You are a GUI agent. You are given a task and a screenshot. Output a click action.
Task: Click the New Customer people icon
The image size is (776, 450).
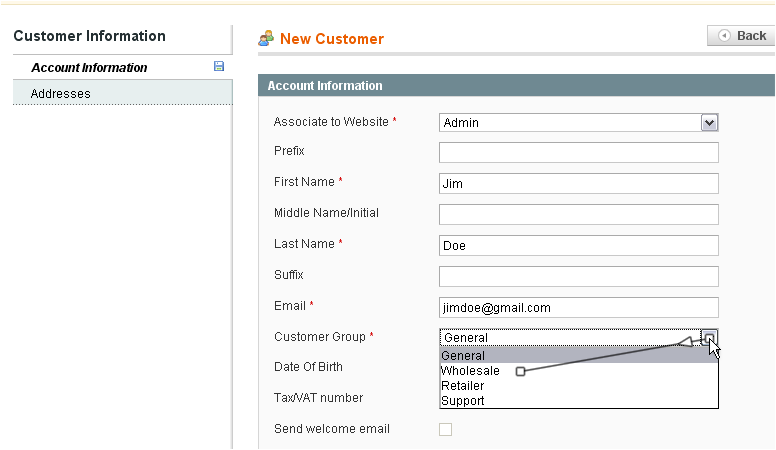click(266, 38)
